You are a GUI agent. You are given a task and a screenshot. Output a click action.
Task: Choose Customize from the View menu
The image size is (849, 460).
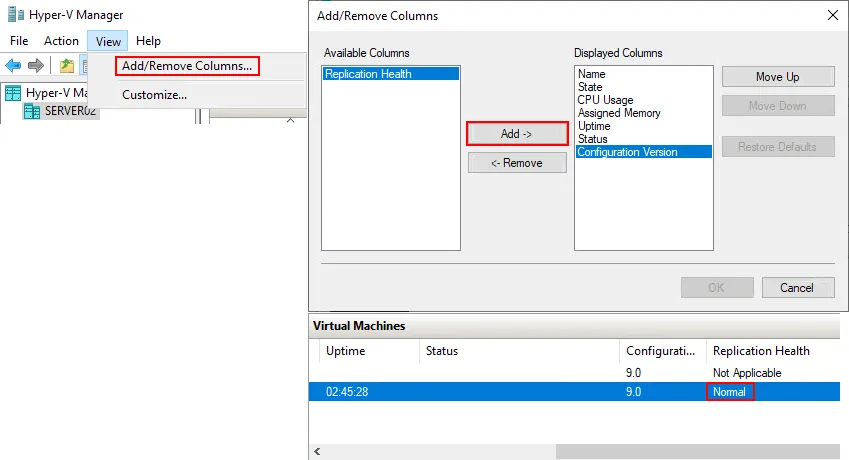(x=154, y=95)
